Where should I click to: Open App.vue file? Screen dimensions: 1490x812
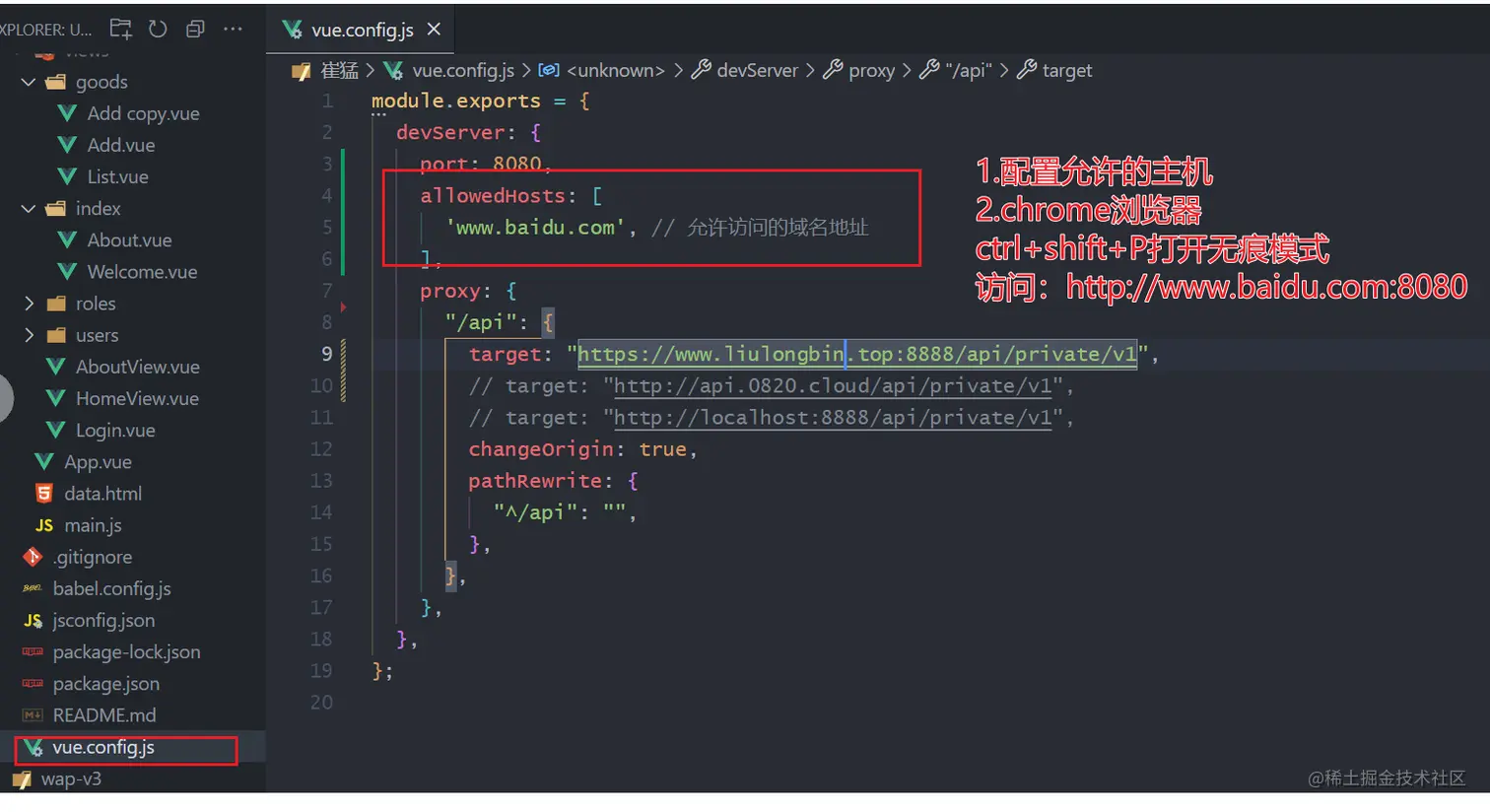coord(98,462)
